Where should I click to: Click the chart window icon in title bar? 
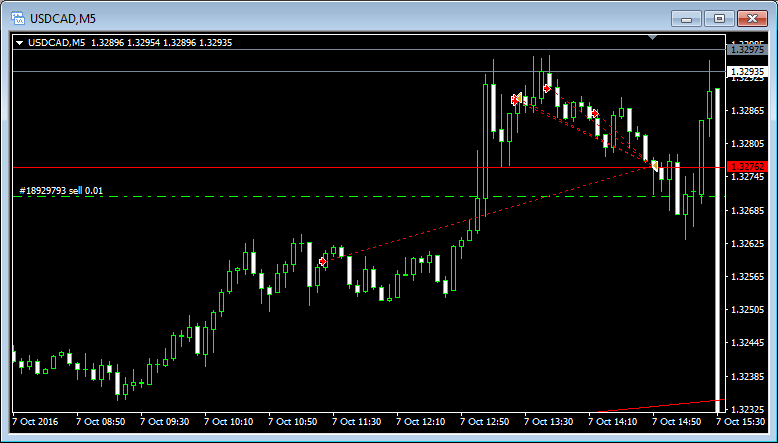coord(18,19)
